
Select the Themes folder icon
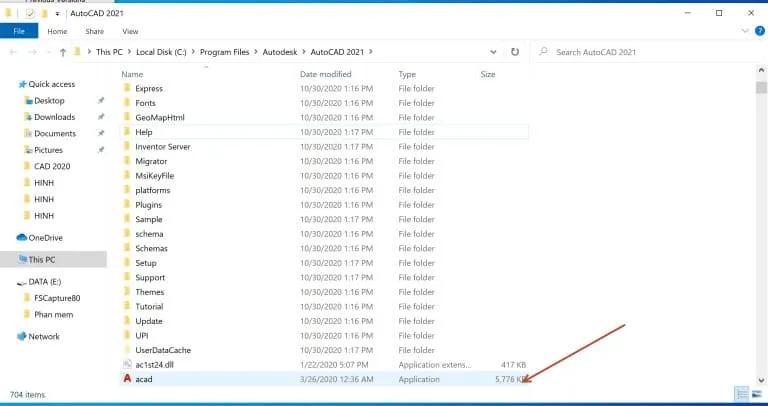(127, 291)
